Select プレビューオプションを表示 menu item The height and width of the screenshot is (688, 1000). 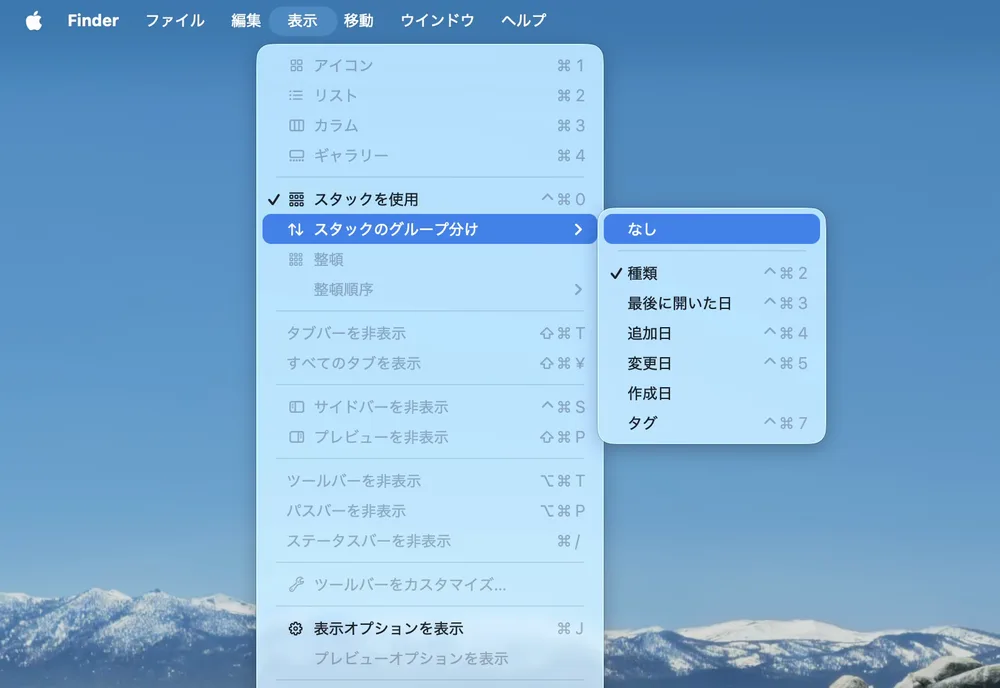click(x=430, y=659)
